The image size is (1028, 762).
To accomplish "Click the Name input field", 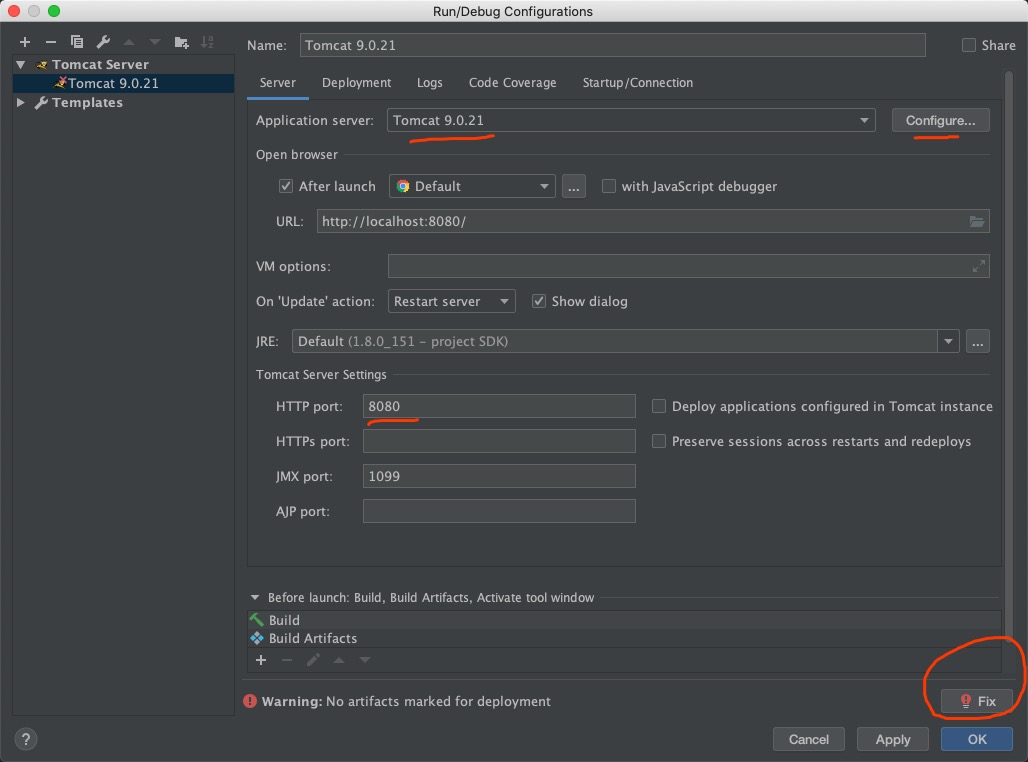I will coord(612,45).
